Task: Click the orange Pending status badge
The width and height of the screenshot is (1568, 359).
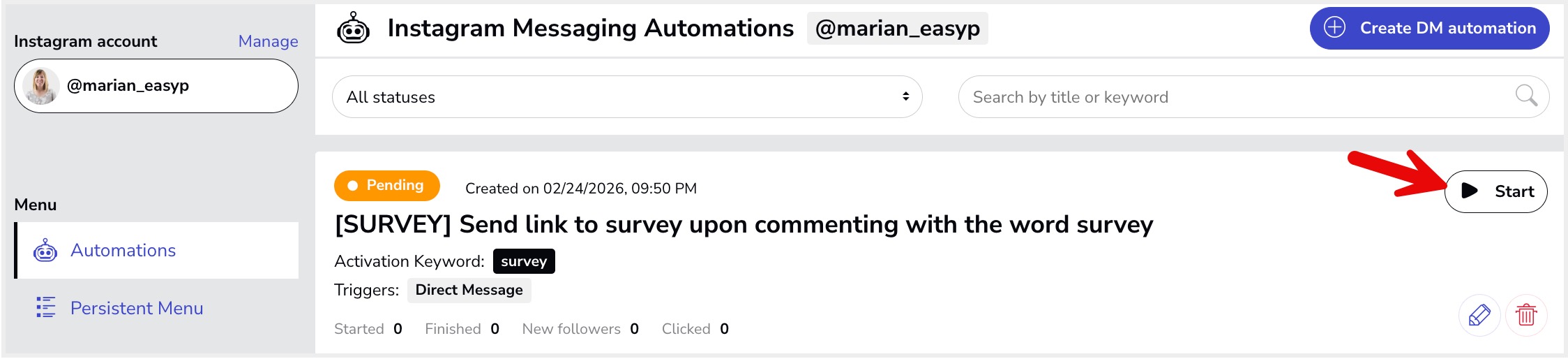Action: click(x=387, y=185)
